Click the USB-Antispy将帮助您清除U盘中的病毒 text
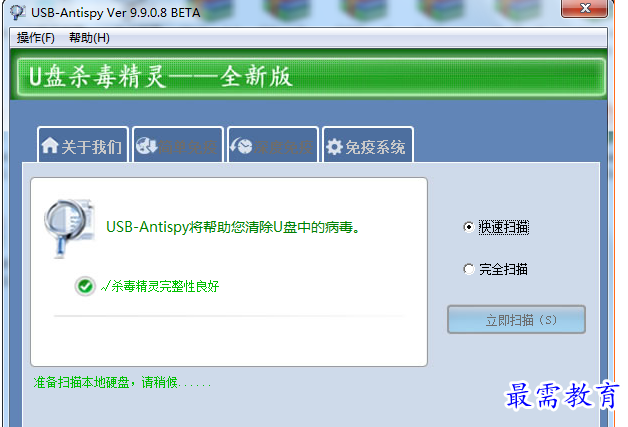 (x=233, y=227)
